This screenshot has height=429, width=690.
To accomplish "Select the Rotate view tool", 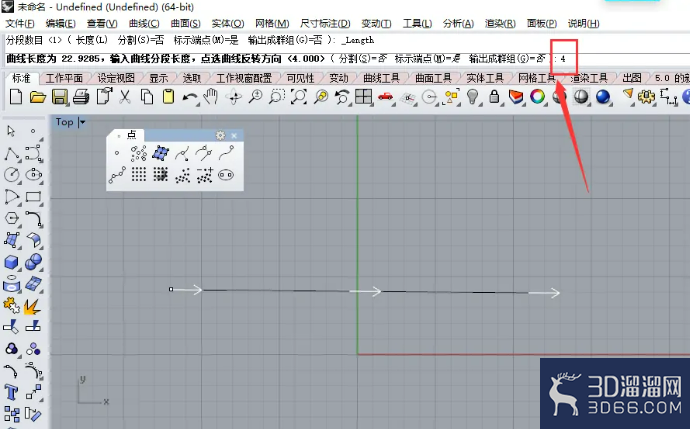I will 233,97.
